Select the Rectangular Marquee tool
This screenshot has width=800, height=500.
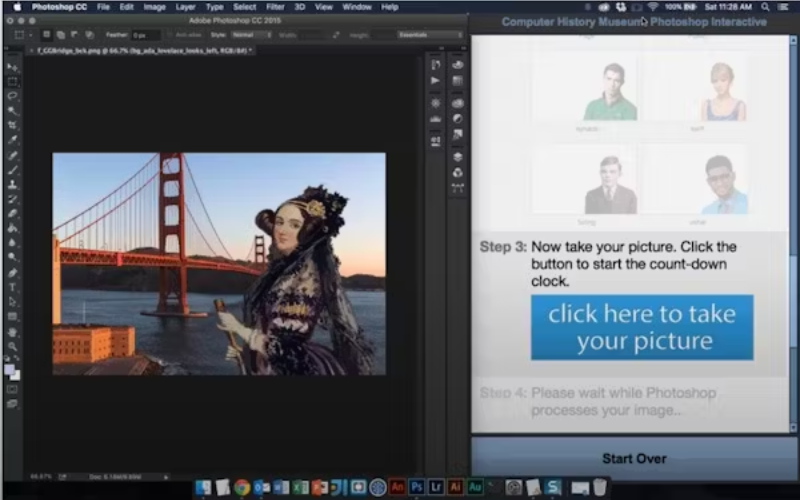click(12, 81)
